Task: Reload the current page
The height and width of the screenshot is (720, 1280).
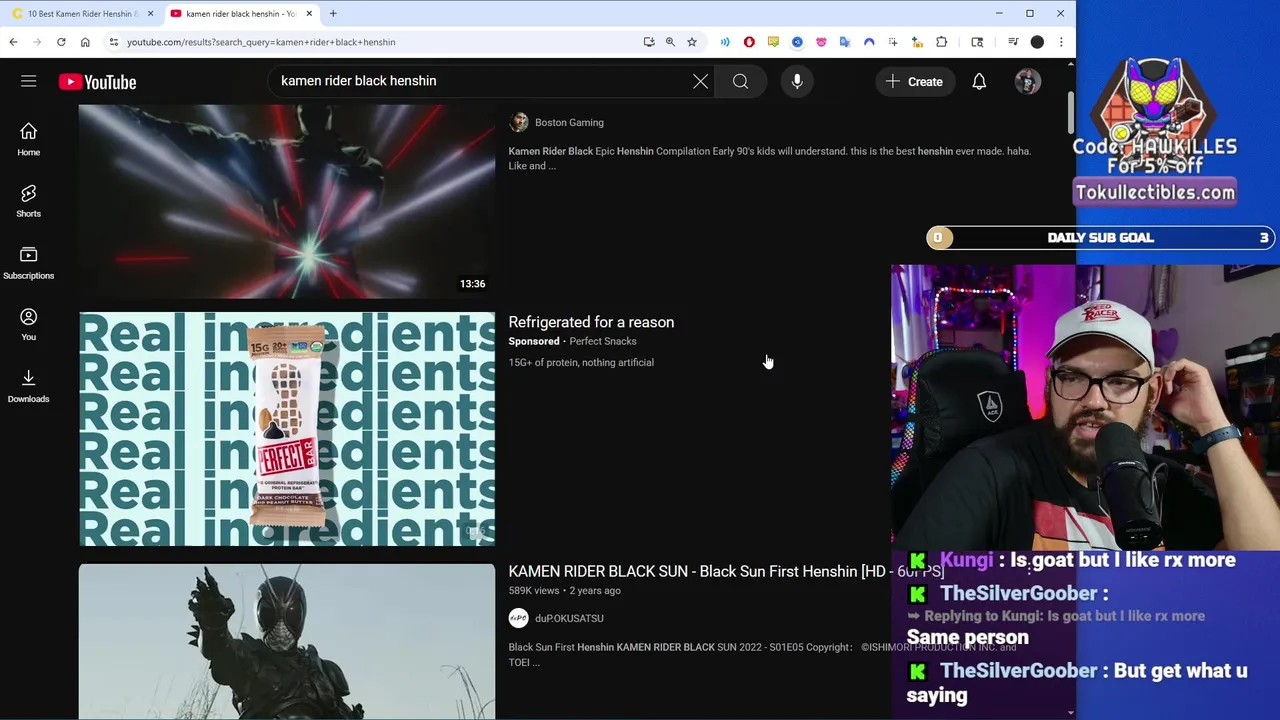Action: (x=61, y=42)
